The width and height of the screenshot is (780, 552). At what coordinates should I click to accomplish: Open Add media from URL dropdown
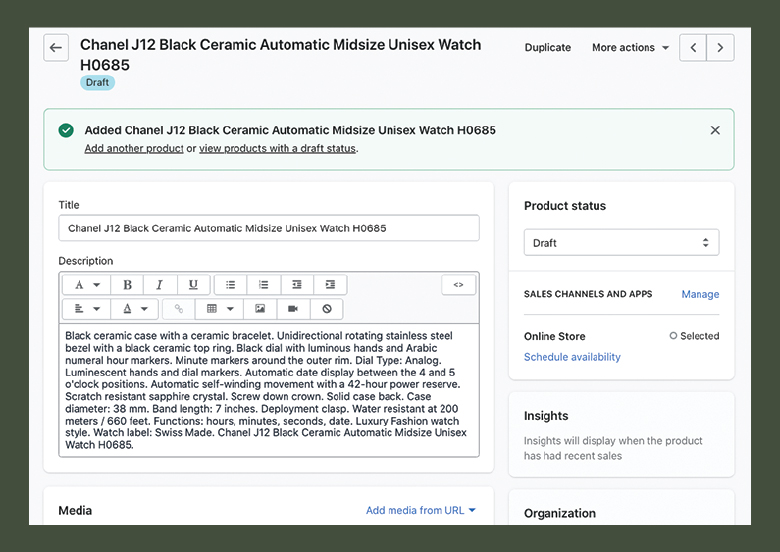pyautogui.click(x=421, y=510)
